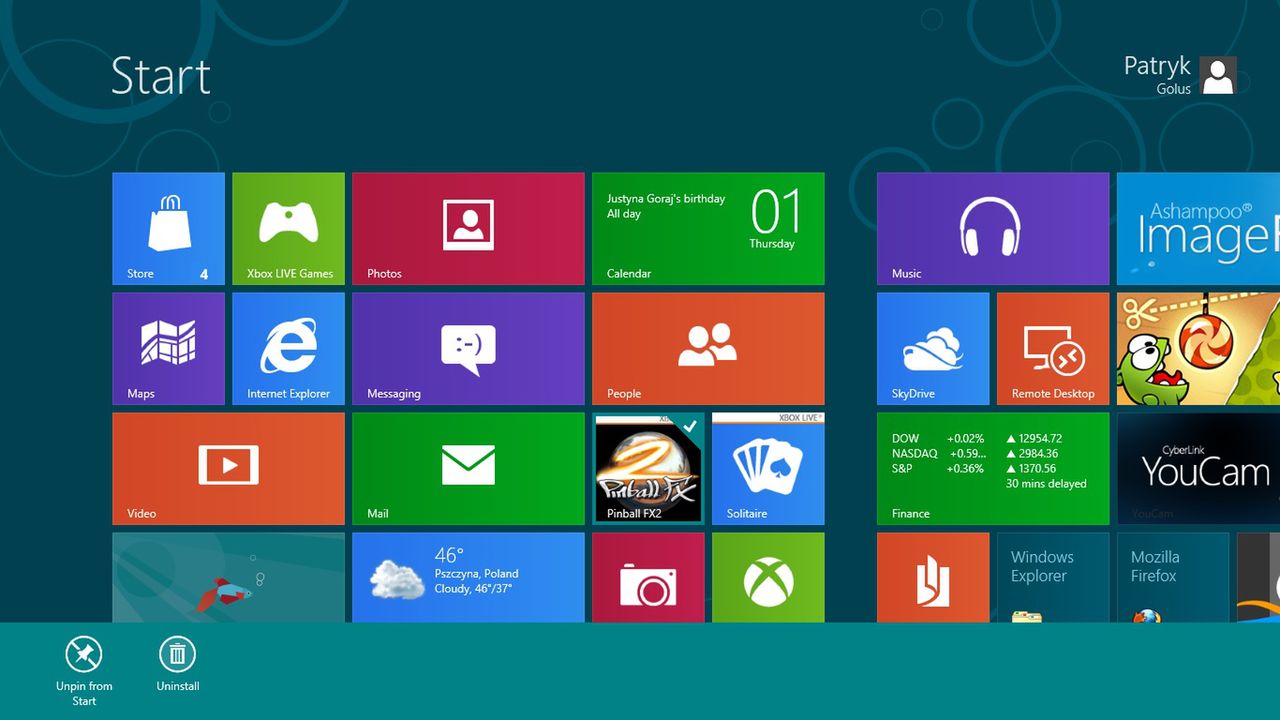Click the Start heading text
Screen dimensions: 1280x720
[161, 76]
